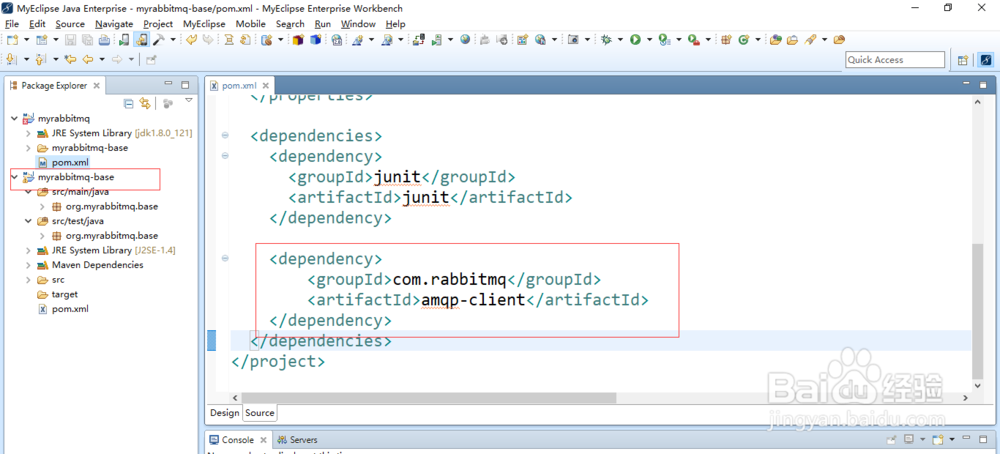Switch to the Source tab of pom.xml
This screenshot has width=1000, height=454.
pyautogui.click(x=260, y=413)
